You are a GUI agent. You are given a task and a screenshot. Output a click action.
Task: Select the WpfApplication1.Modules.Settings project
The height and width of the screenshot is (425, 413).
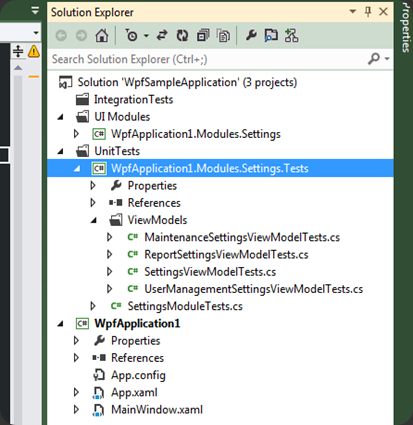[196, 134]
